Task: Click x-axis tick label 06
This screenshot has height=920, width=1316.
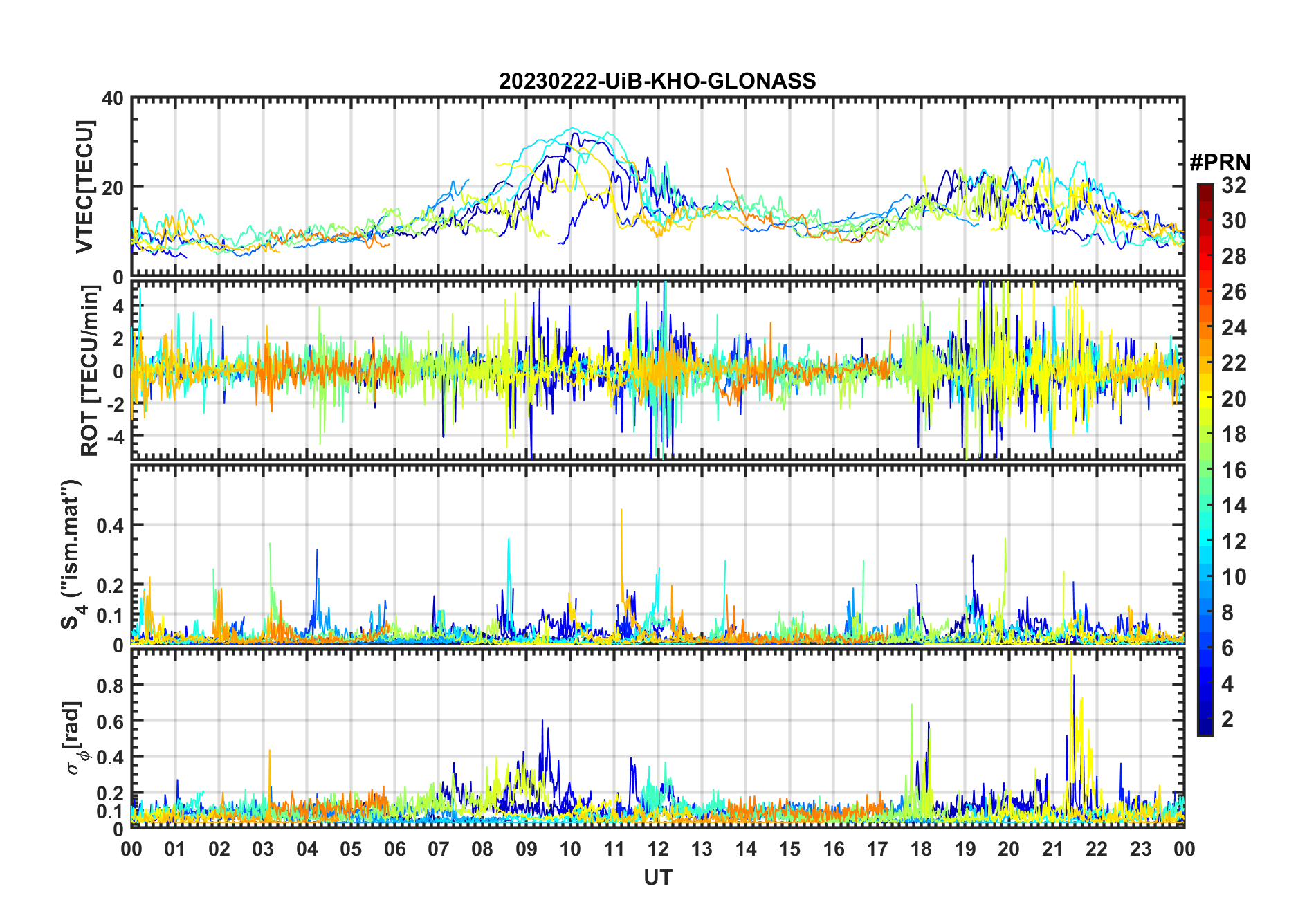Action: 394,849
